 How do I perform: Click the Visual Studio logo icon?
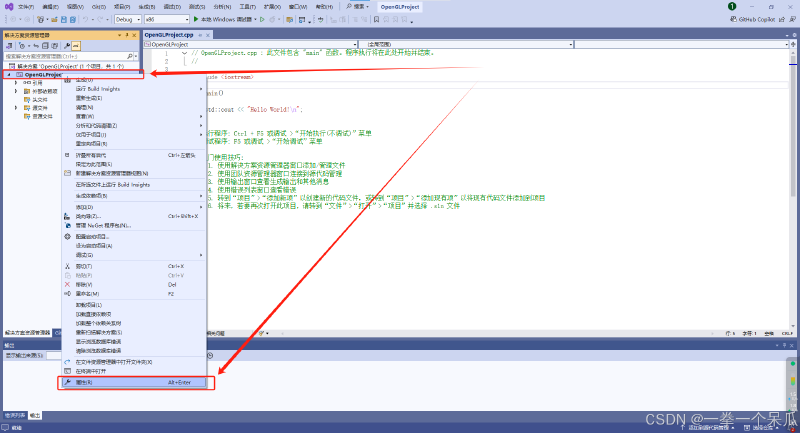(x=9, y=7)
